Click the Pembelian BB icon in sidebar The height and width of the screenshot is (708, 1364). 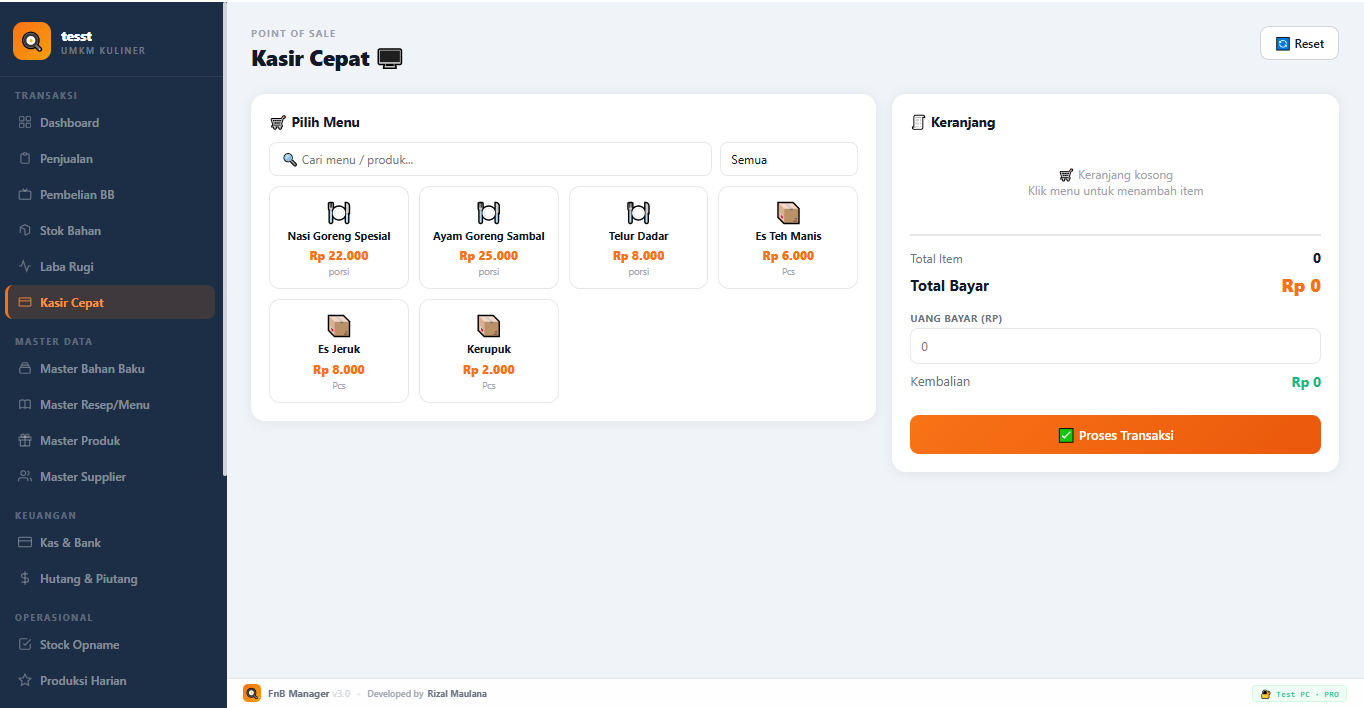26,194
